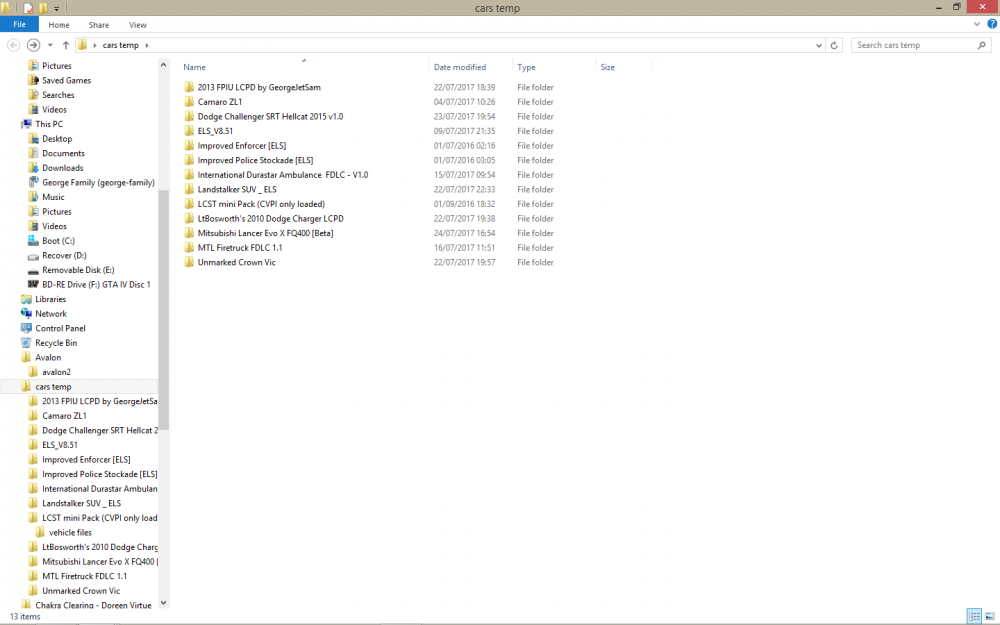Select Dodge Challenger SRT Hellcat 2015 v1.0
Screen dimensions: 1000x625
(270, 117)
